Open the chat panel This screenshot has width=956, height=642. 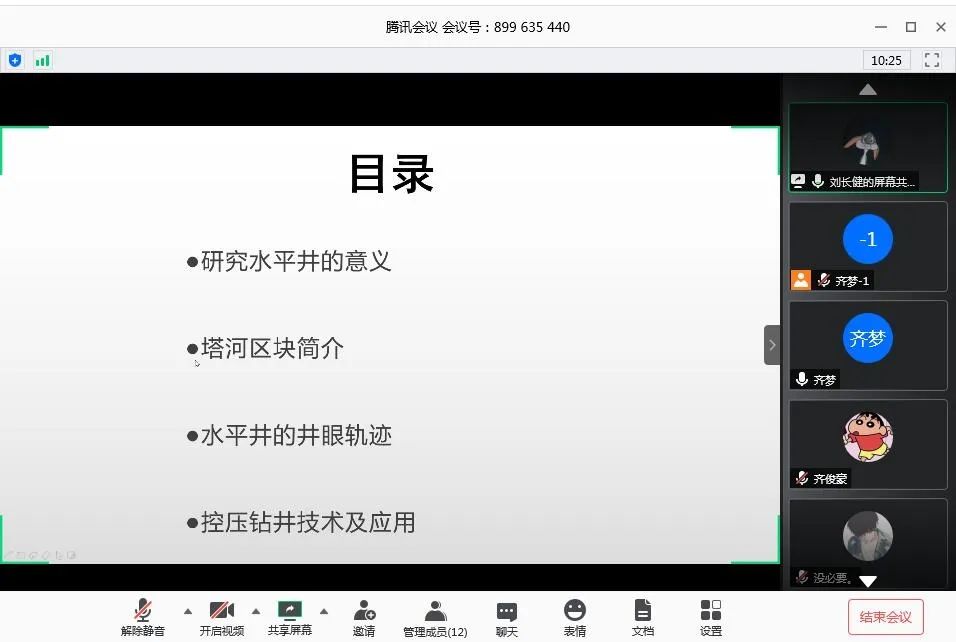coord(507,617)
